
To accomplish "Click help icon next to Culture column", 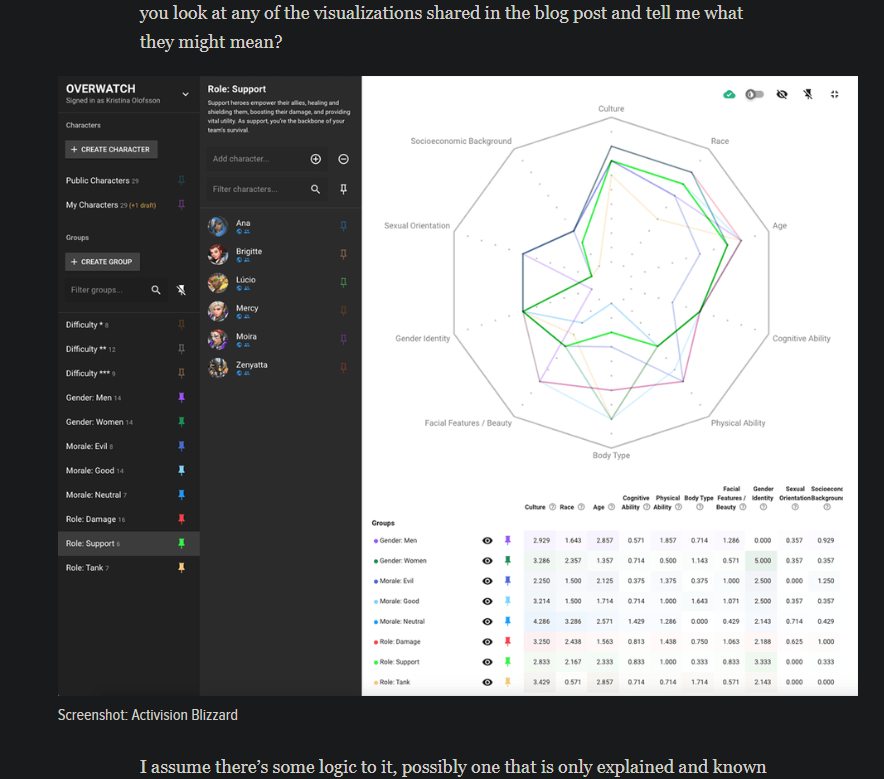I will tap(552, 507).
